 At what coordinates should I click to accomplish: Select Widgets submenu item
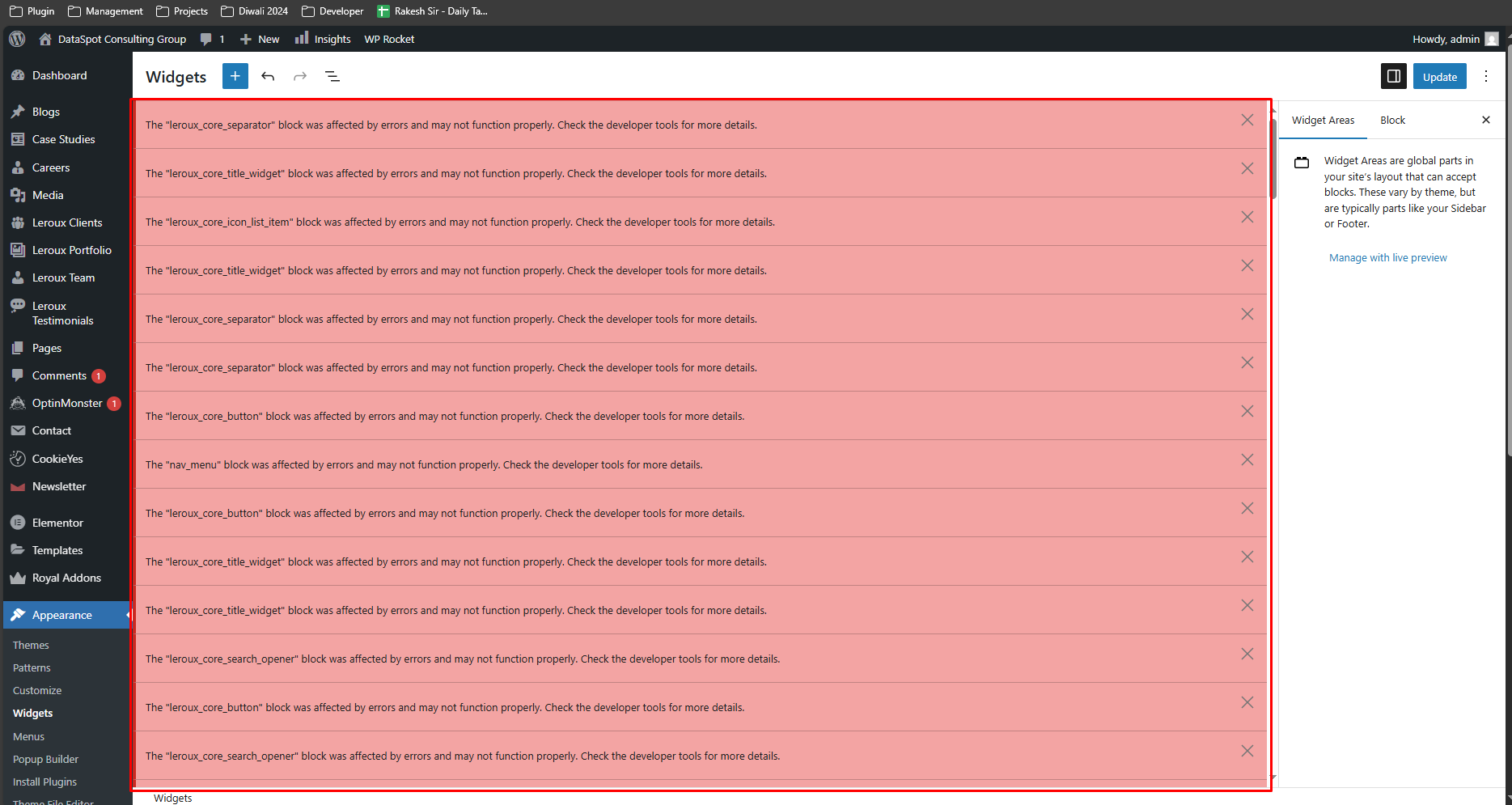(32, 713)
